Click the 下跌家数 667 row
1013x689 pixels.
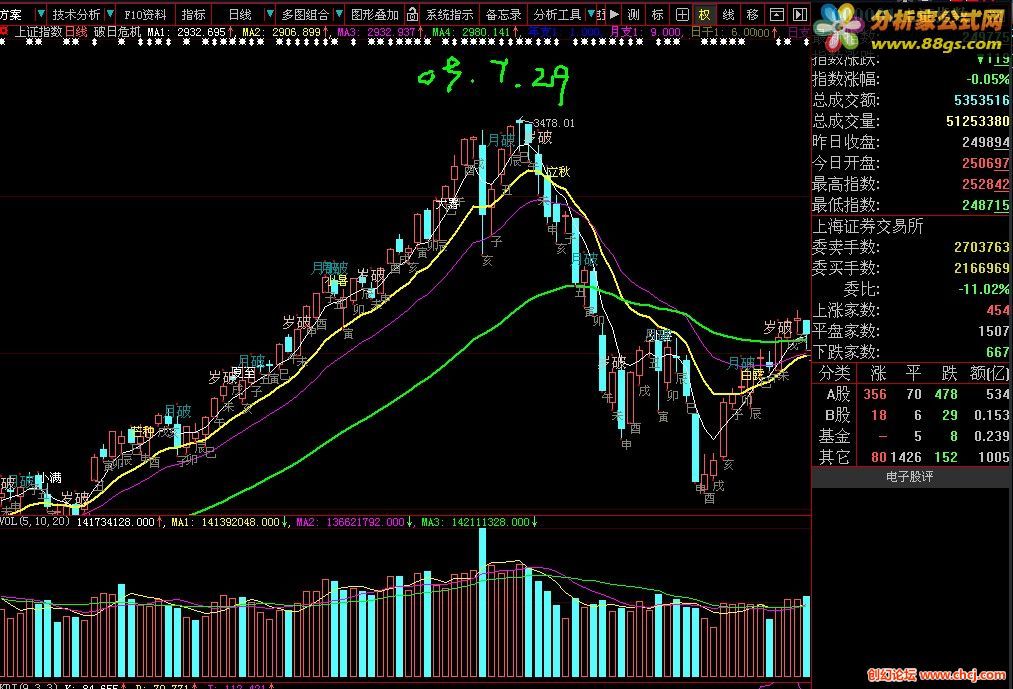click(910, 352)
